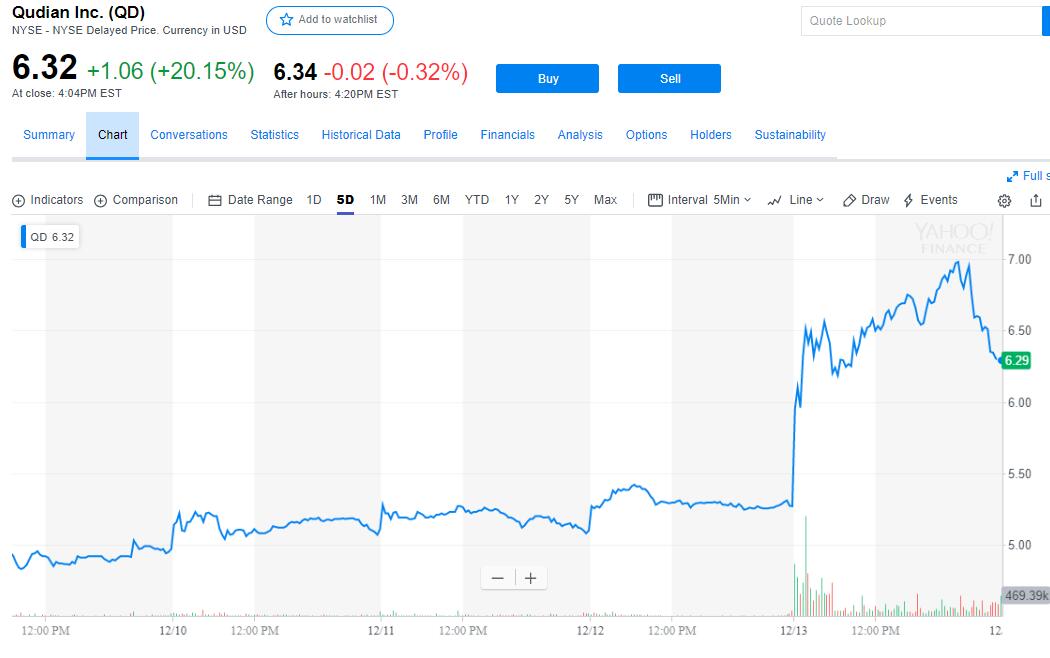Show Events lightning bolt option
The image size is (1050, 658).
point(930,200)
